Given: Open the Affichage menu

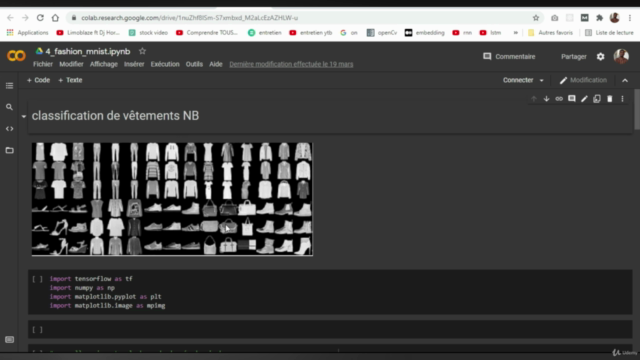Looking at the screenshot, I should tap(104, 64).
